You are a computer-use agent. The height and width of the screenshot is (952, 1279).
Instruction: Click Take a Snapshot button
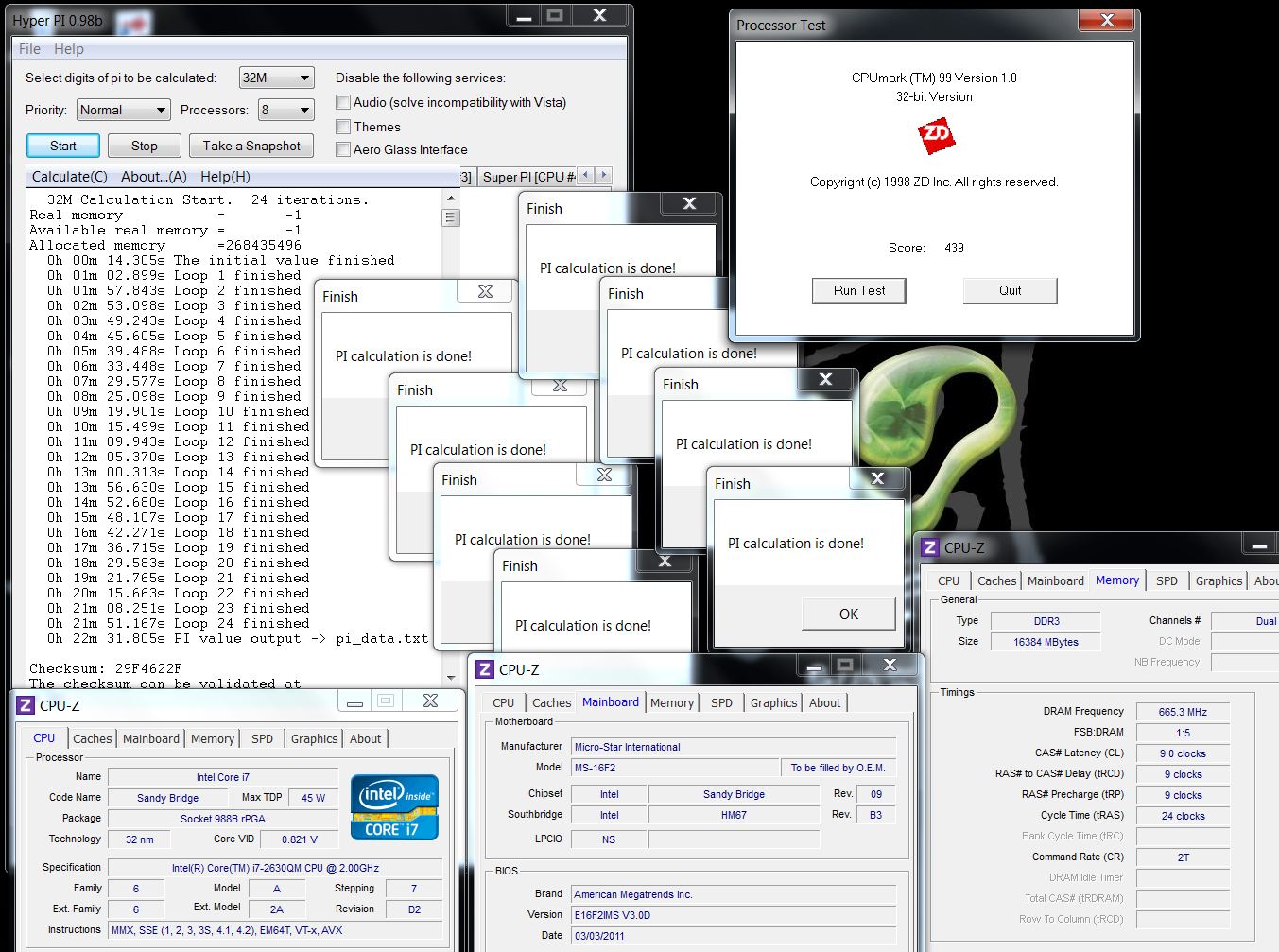(251, 146)
